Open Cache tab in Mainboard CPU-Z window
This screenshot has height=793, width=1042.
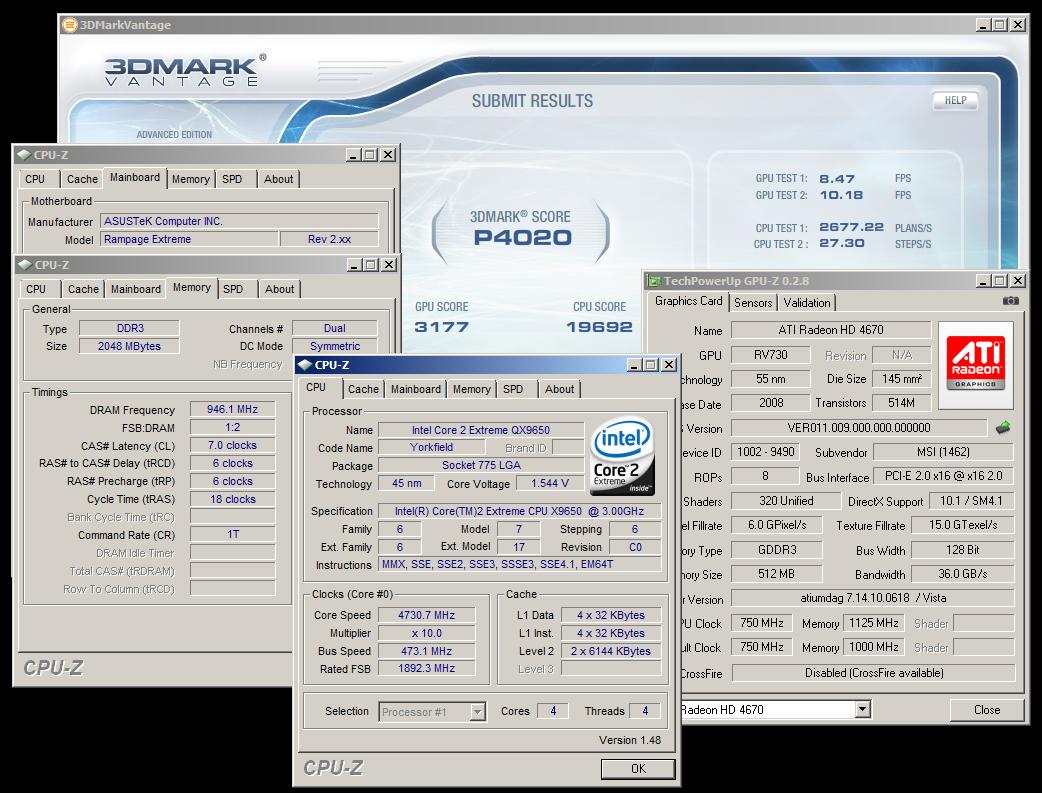pos(82,179)
